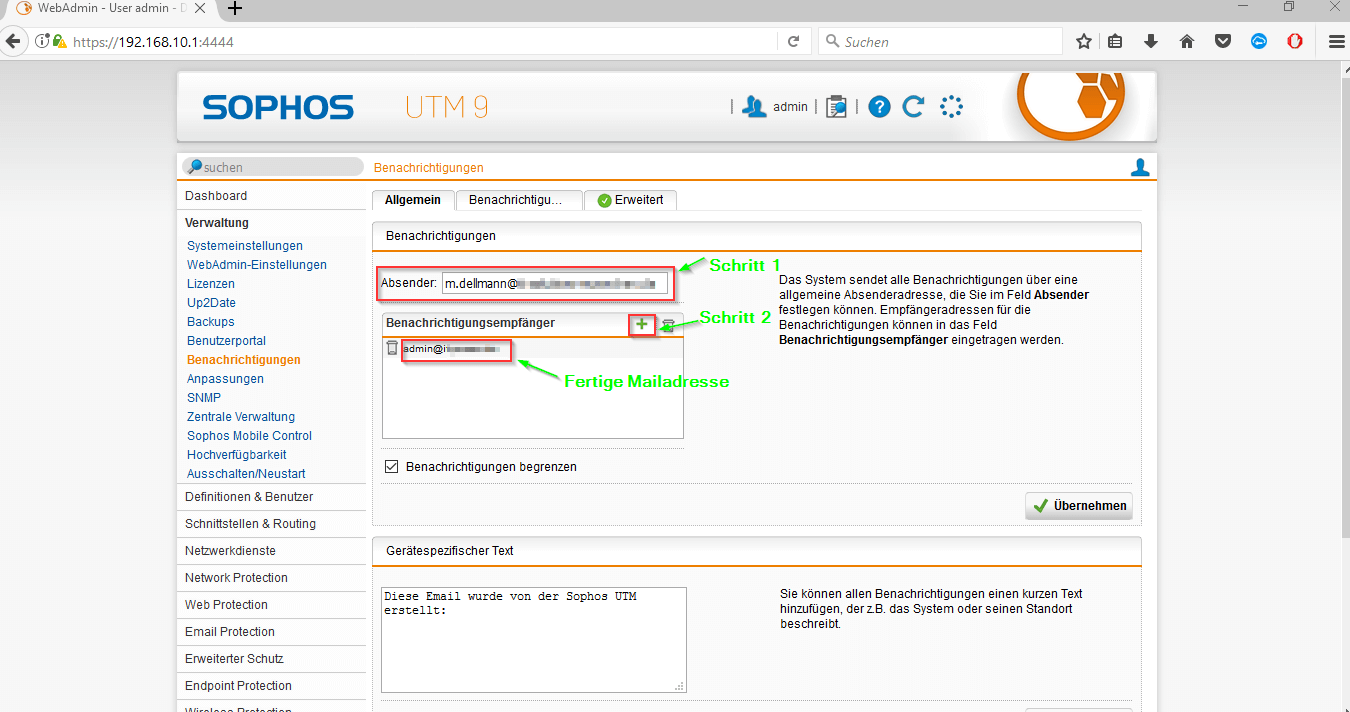Click the dotted circle activity icon

951,107
